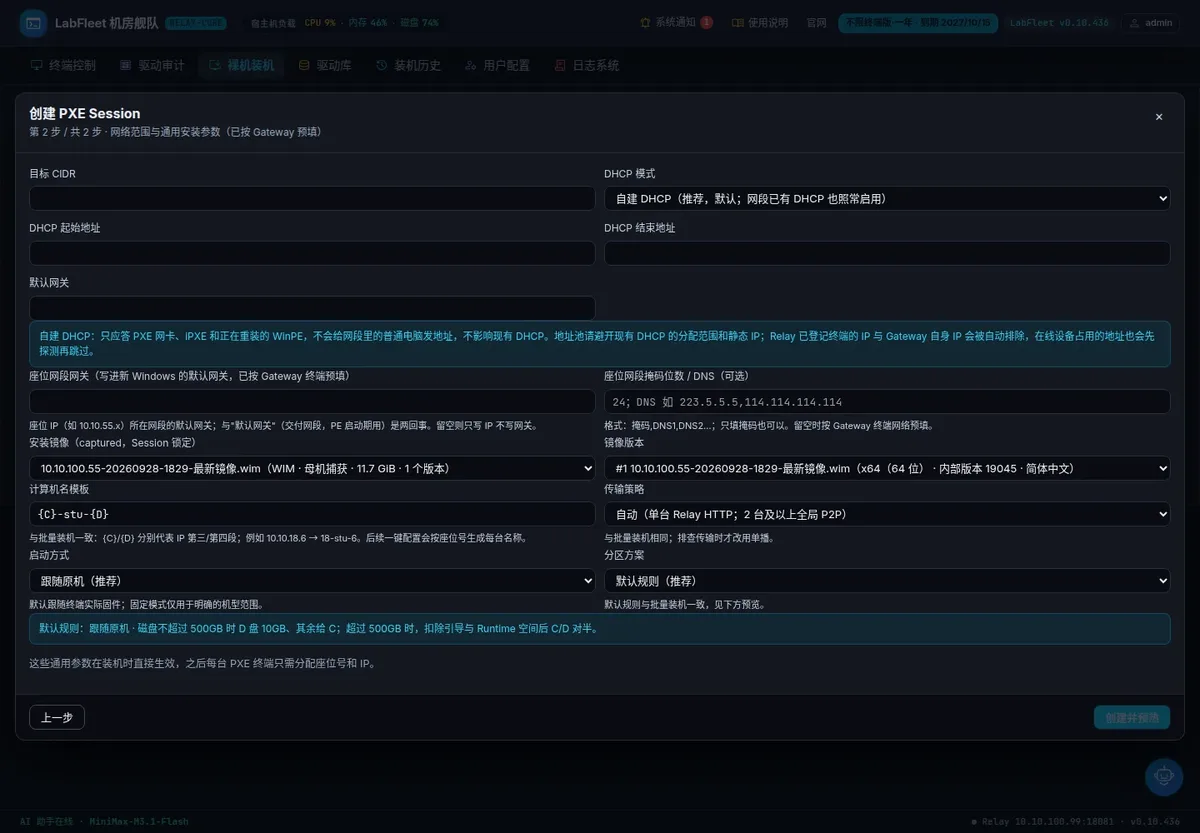Screen dimensions: 1200x833
Task: Open the 分区方案 dropdown
Action: (x=887, y=581)
